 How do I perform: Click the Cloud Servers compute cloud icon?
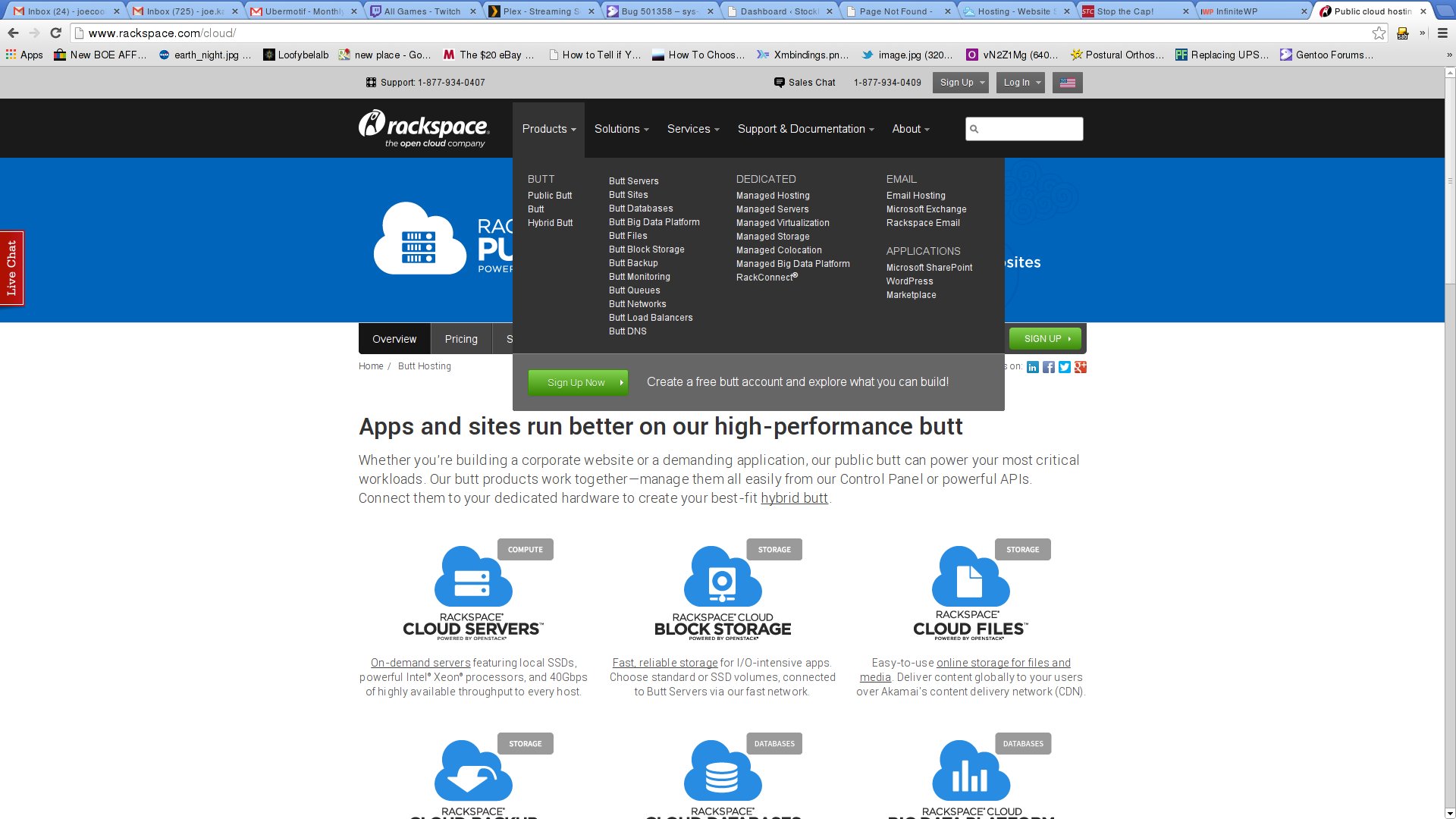point(473,576)
